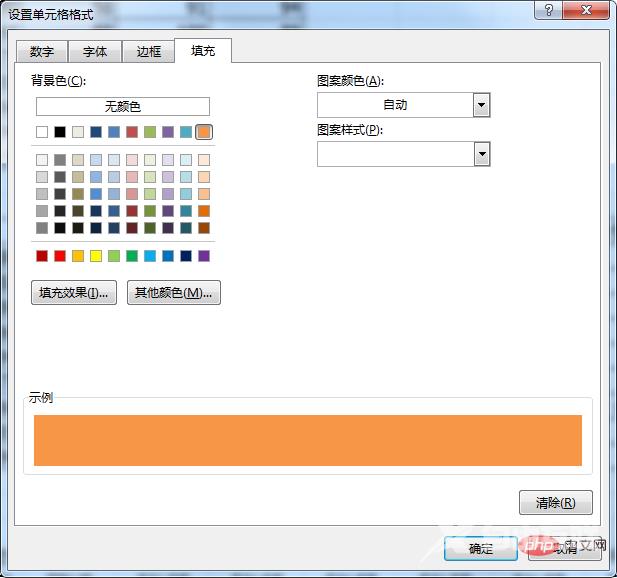Open 其他颜色 for more colors
617x578 pixels.
[173, 293]
